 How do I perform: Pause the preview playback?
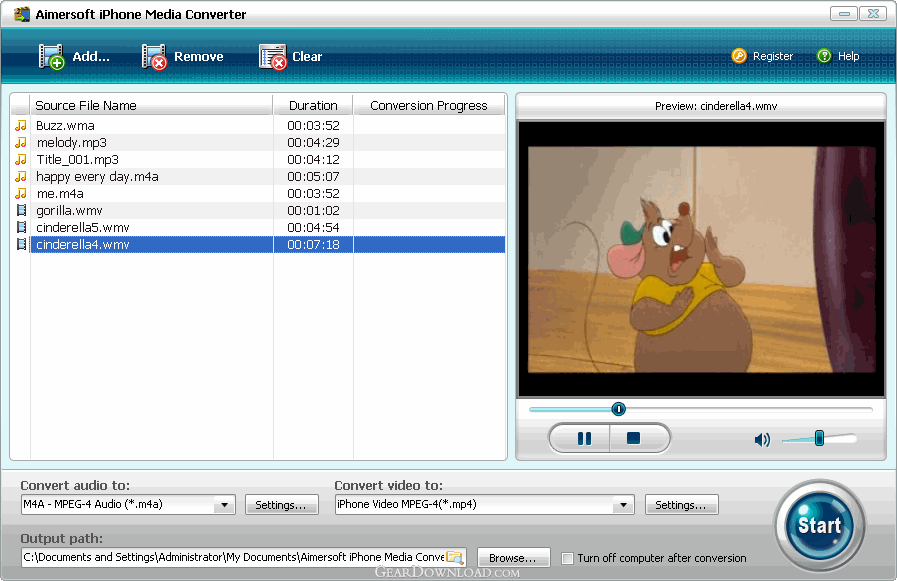[584, 439]
